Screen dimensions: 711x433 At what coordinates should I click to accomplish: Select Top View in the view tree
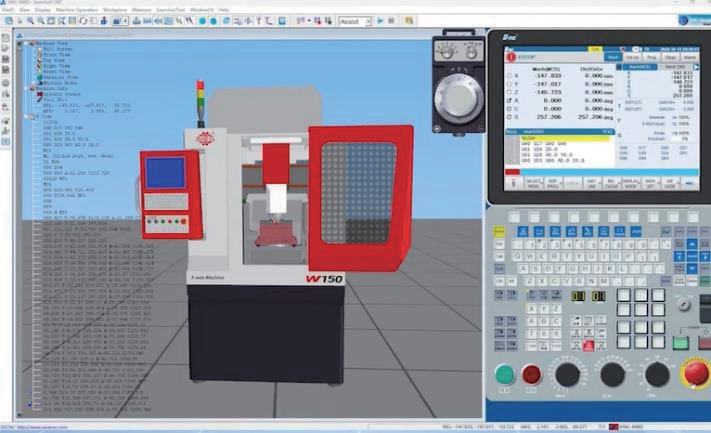pyautogui.click(x=58, y=60)
